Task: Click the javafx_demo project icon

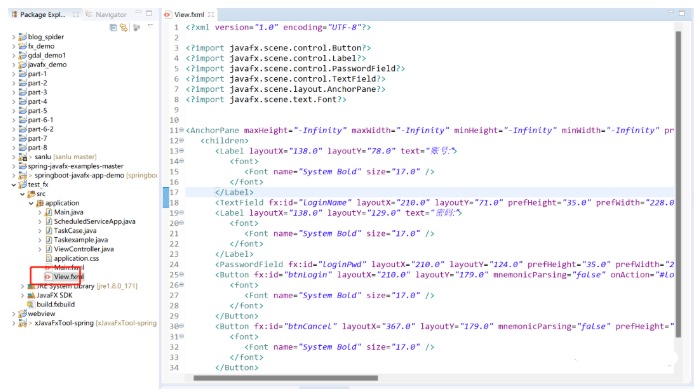Action: click(x=22, y=65)
